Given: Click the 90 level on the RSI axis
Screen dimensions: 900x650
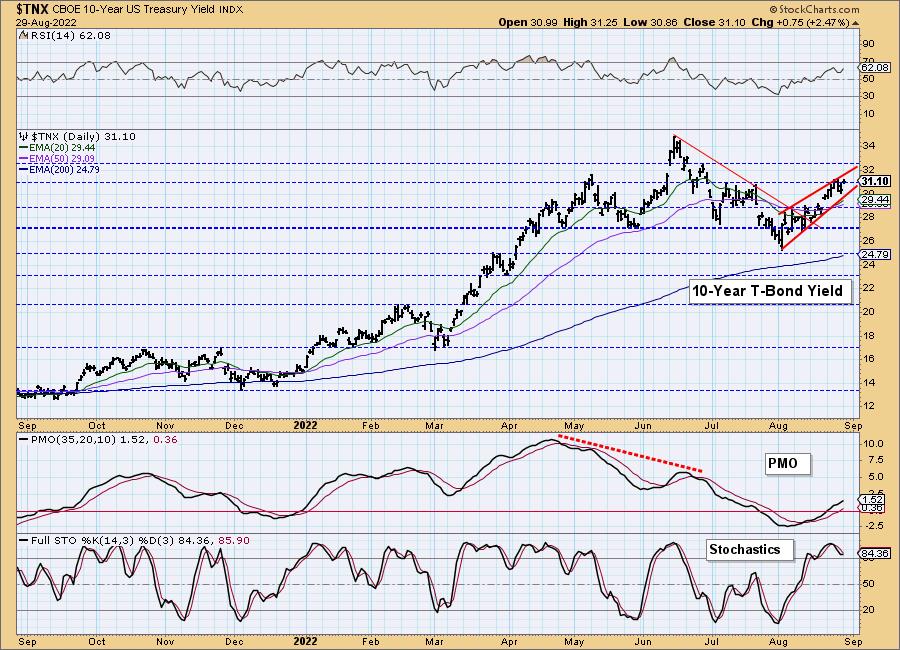Looking at the screenshot, I should (x=868, y=44).
